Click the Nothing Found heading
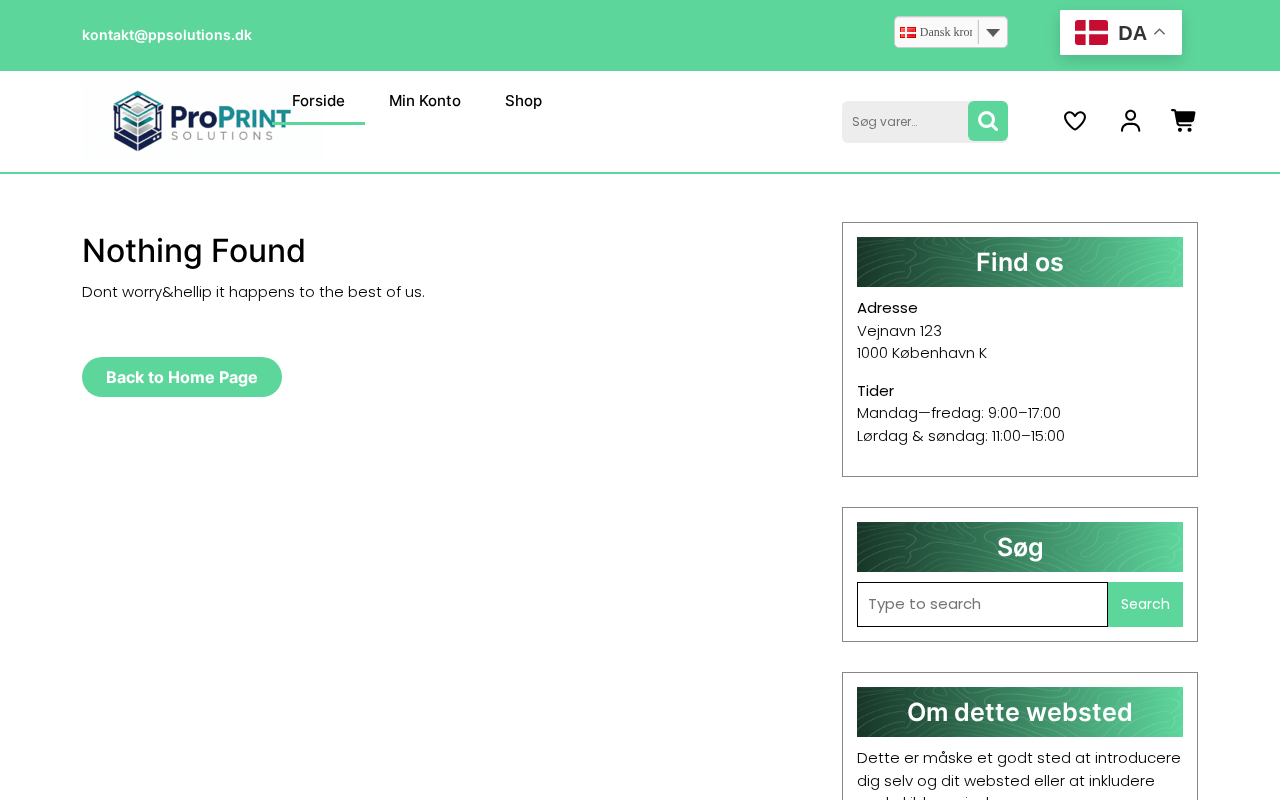 (194, 251)
